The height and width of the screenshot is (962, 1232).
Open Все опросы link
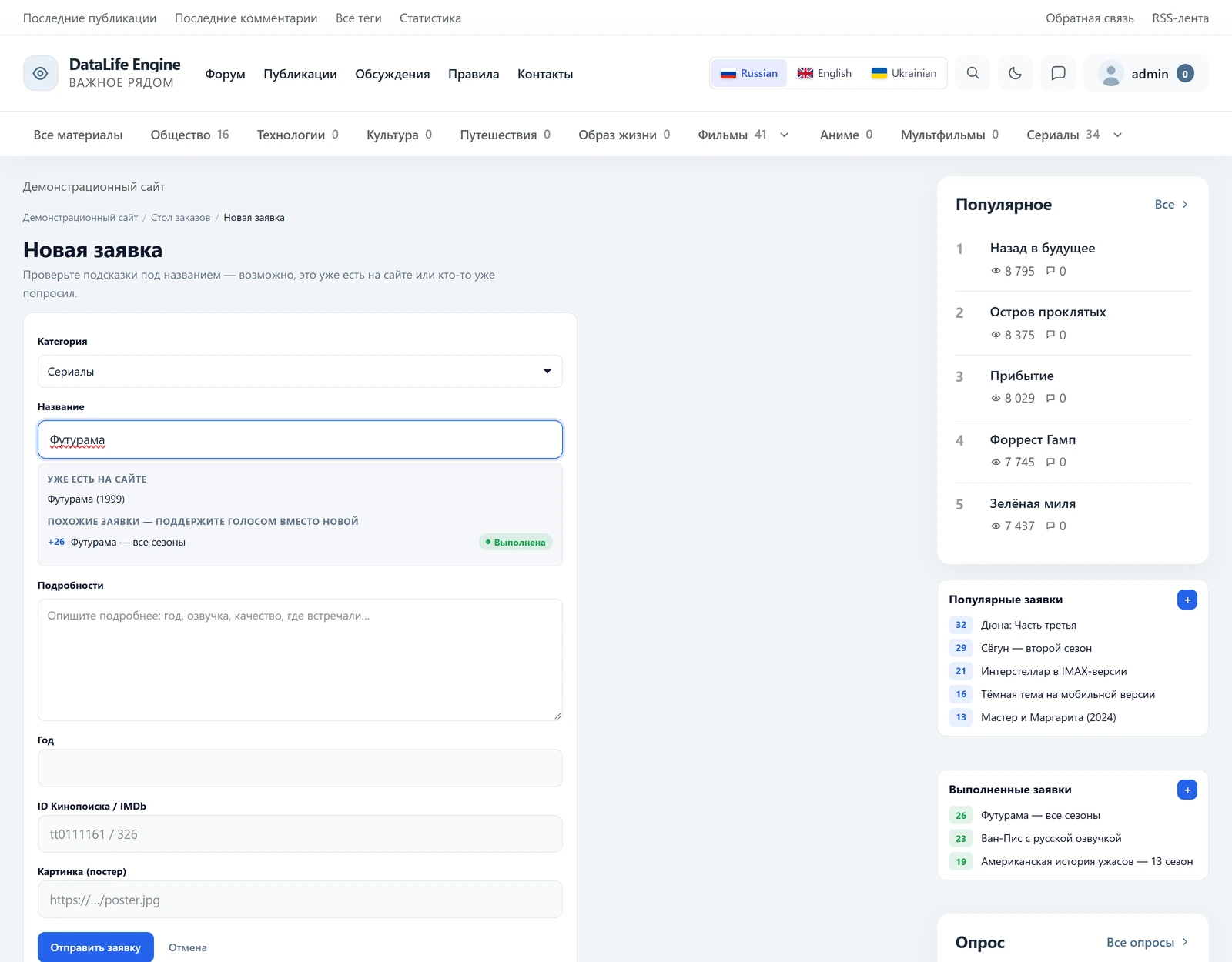(x=1147, y=943)
